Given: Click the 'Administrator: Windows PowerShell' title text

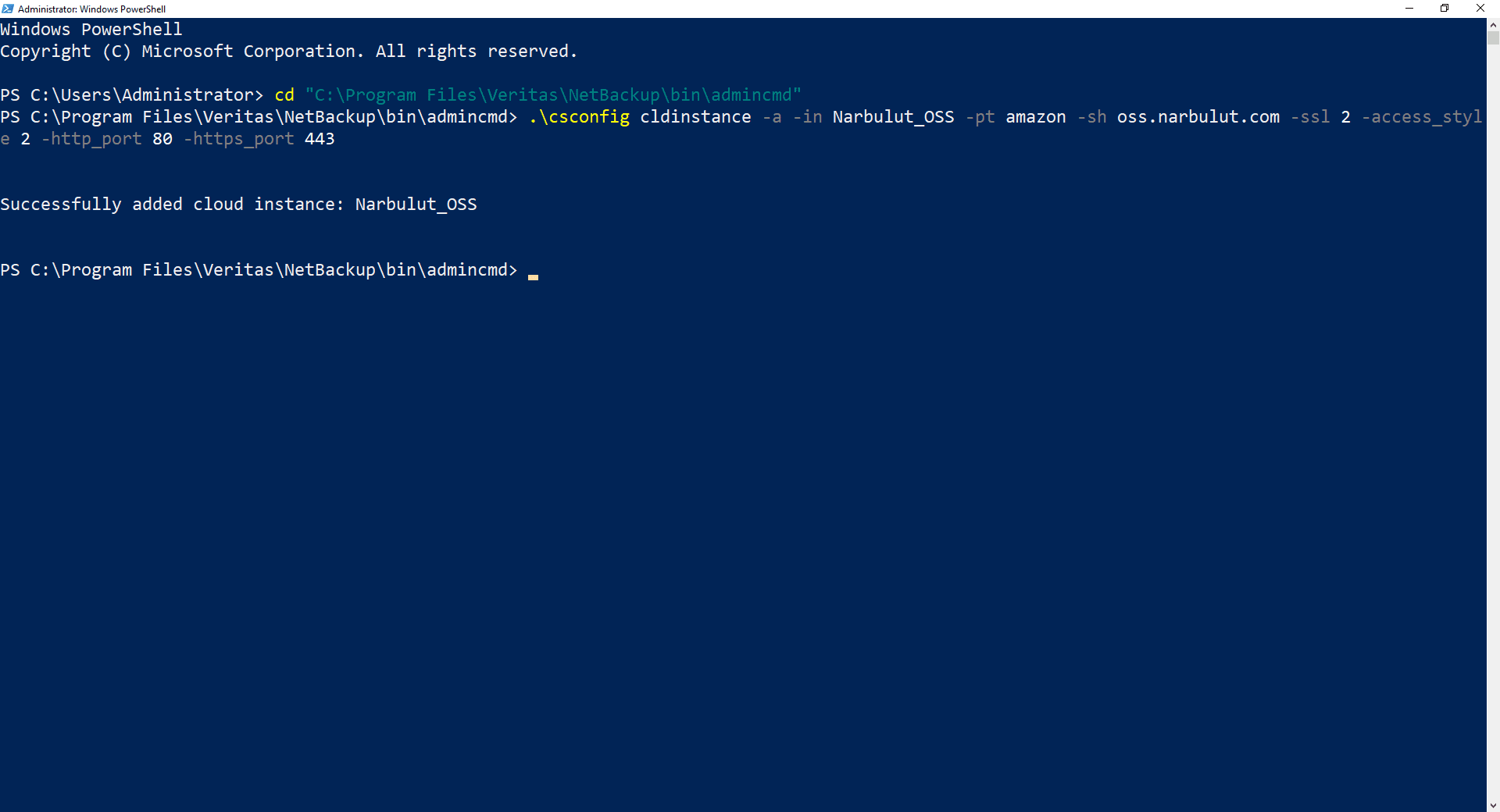Looking at the screenshot, I should coord(91,9).
